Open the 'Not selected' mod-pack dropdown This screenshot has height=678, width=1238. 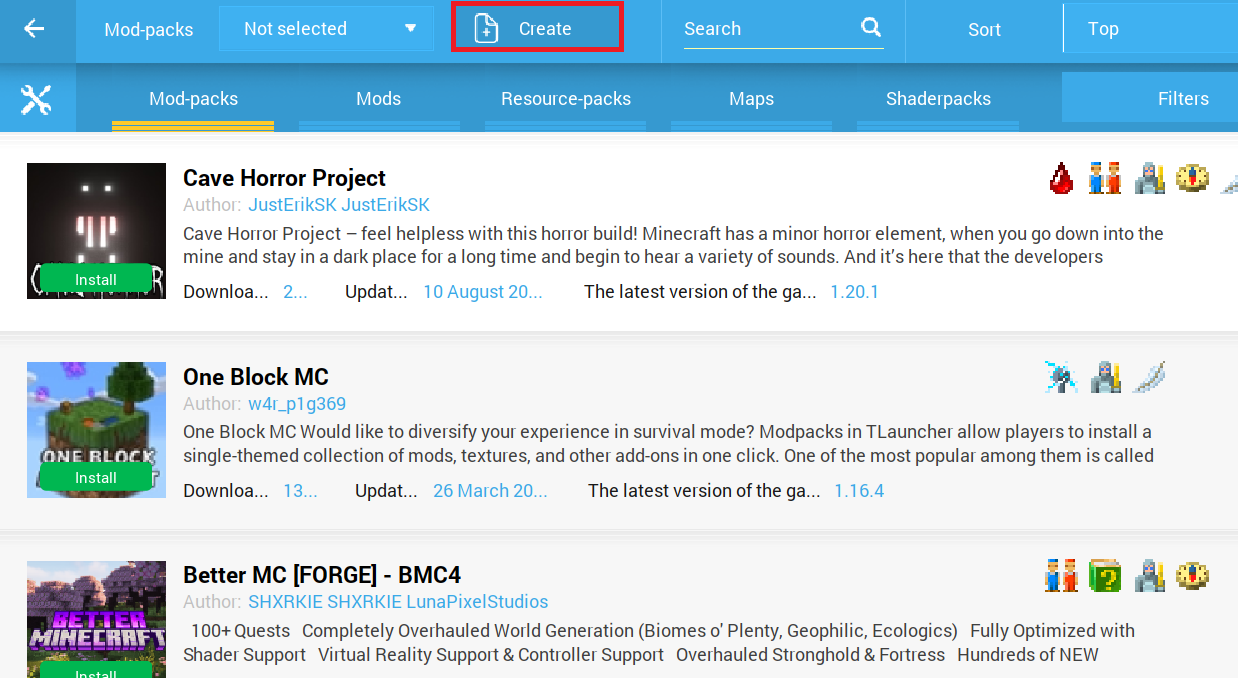click(325, 29)
